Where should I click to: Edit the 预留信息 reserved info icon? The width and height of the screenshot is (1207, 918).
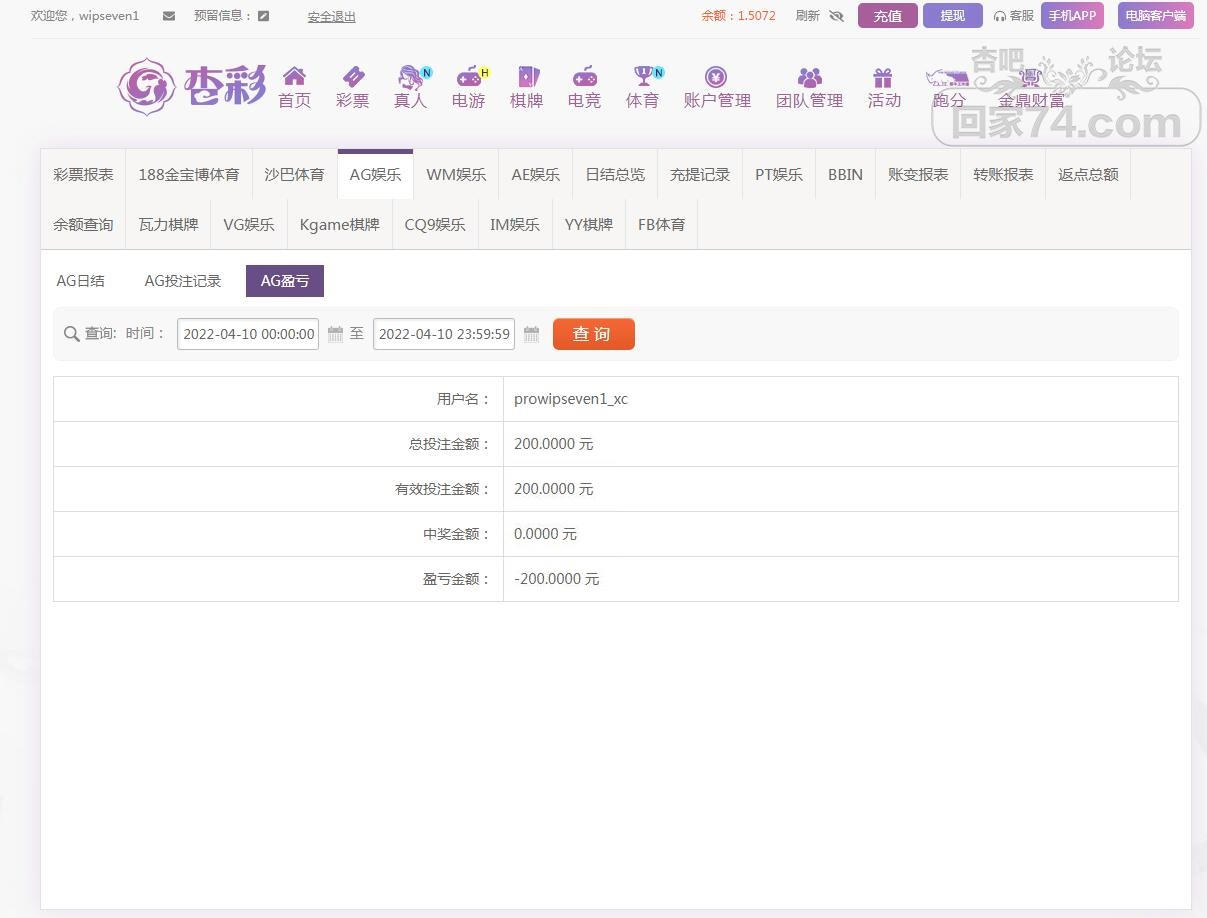pos(263,16)
